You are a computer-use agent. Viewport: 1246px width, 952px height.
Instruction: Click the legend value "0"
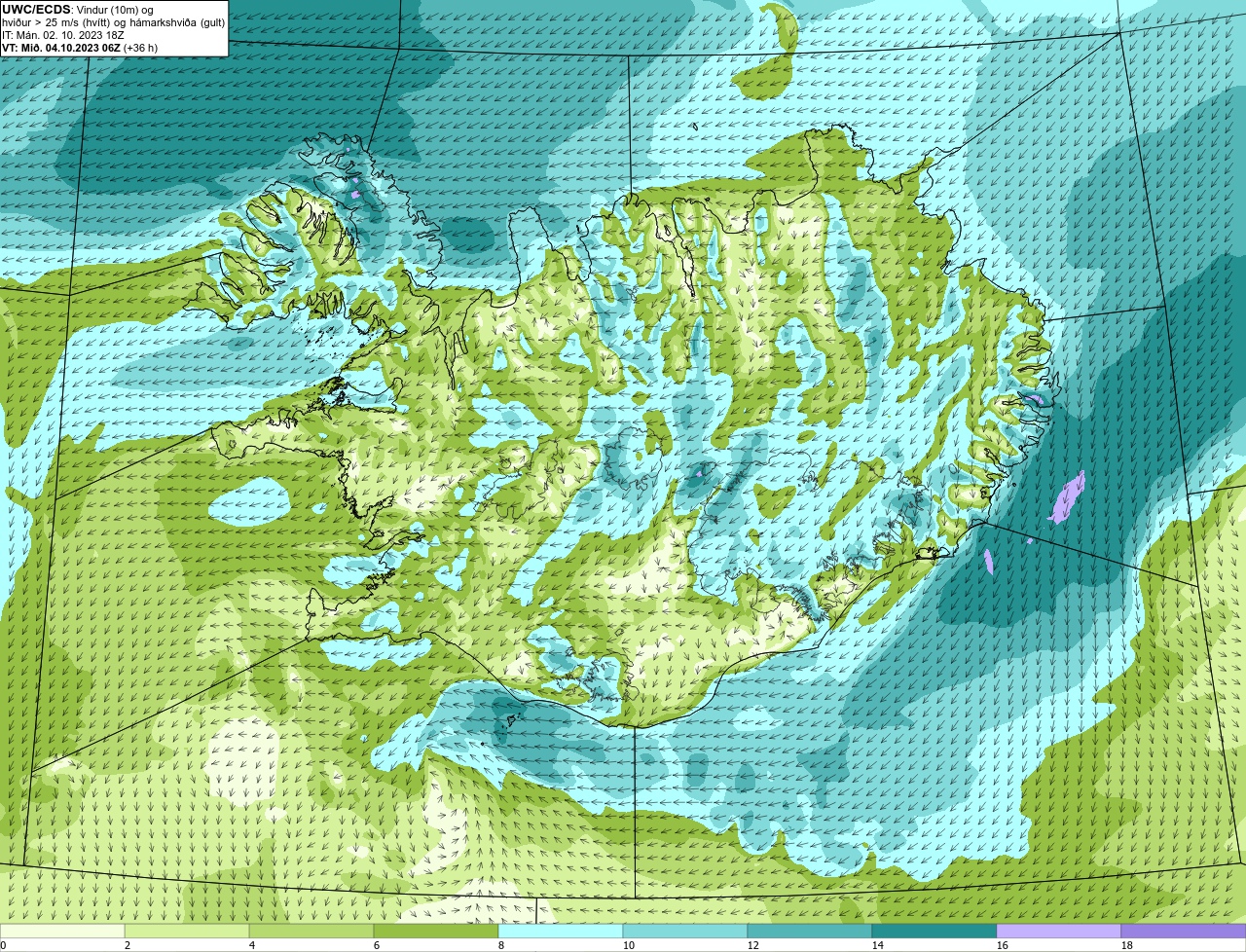(x=3, y=945)
